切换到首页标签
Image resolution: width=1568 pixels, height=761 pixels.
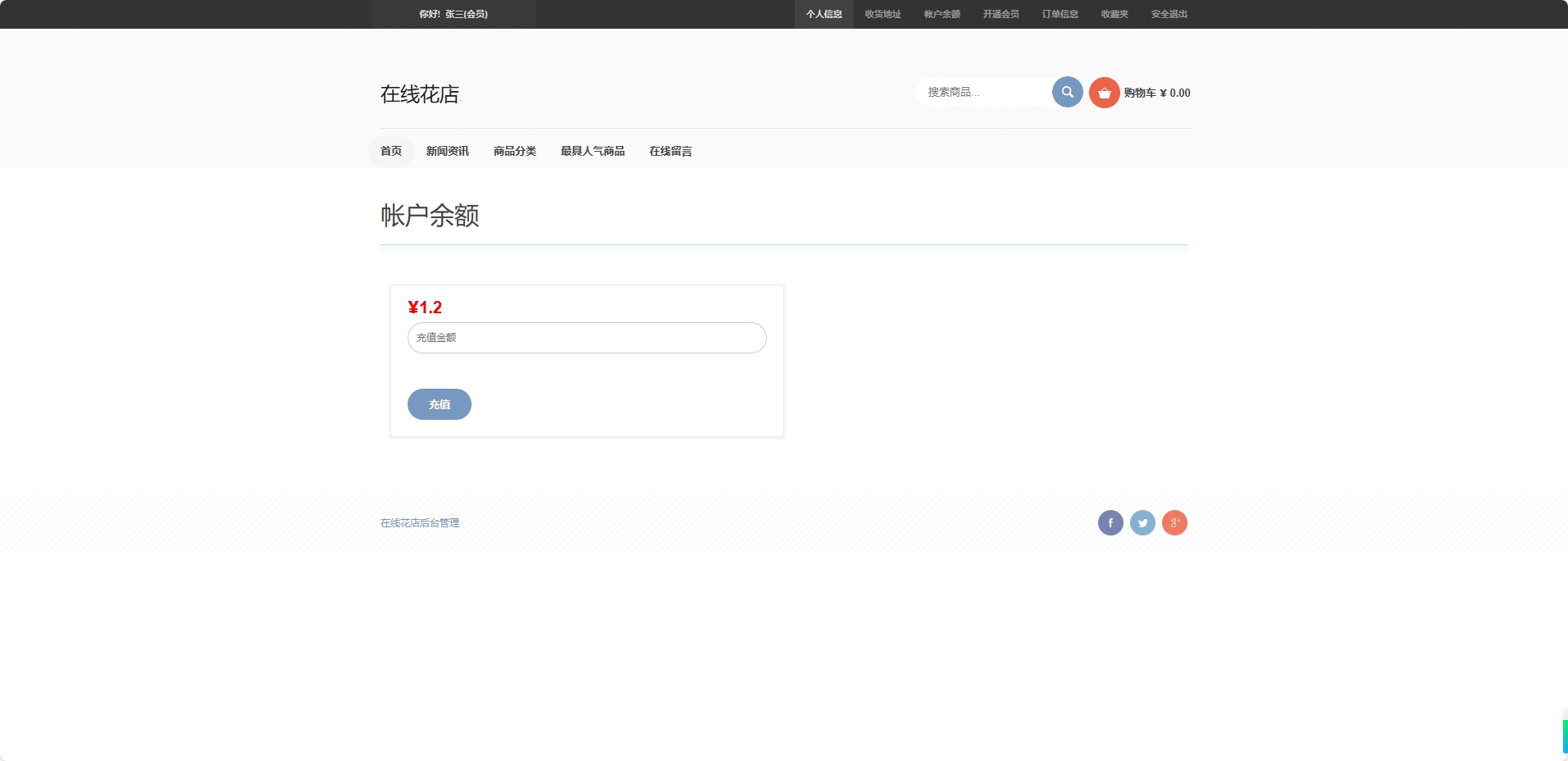390,151
